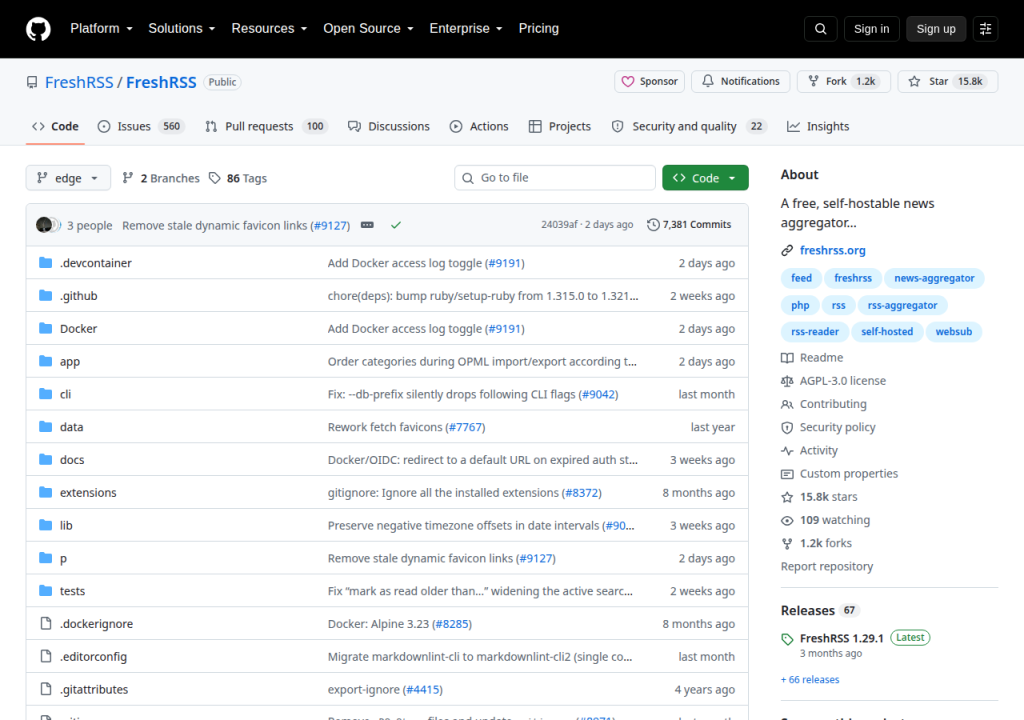Click the bell Notifications button
Image resolution: width=1024 pixels, height=720 pixels.
741,82
